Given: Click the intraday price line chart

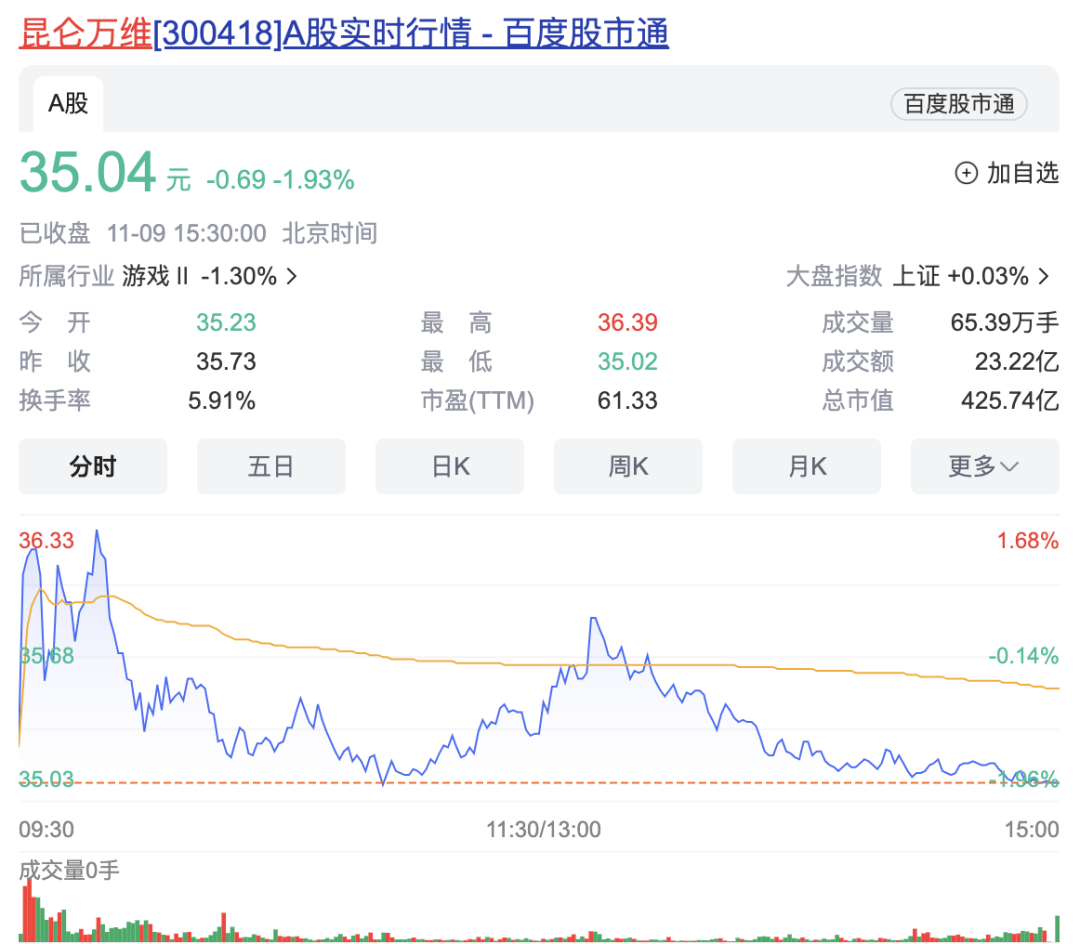Looking at the screenshot, I should [539, 659].
